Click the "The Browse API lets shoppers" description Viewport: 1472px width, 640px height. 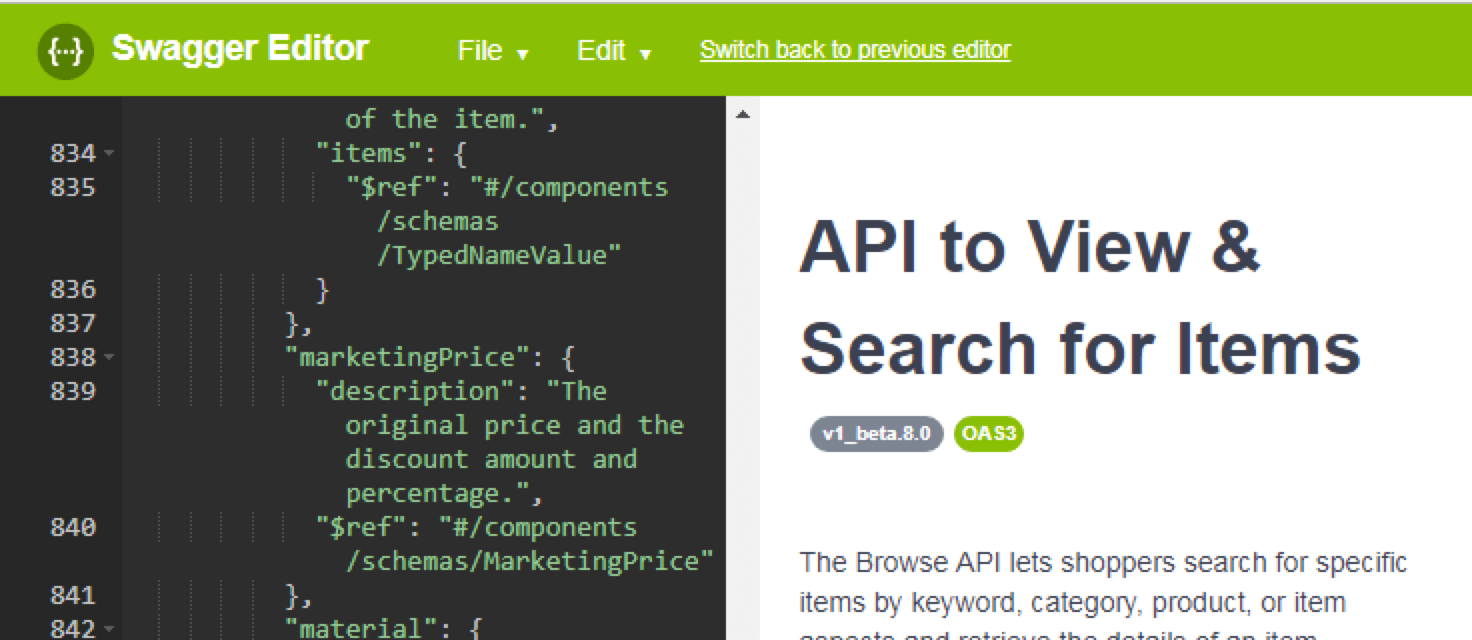point(1103,562)
